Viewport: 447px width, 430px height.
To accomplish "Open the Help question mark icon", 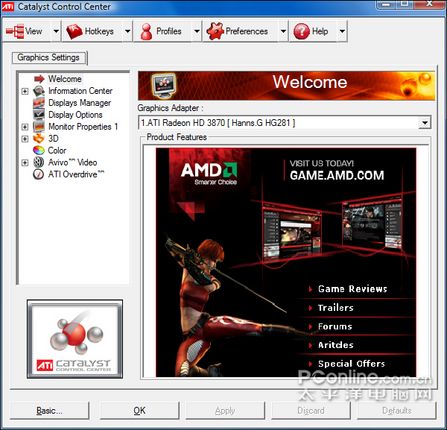I will [302, 31].
